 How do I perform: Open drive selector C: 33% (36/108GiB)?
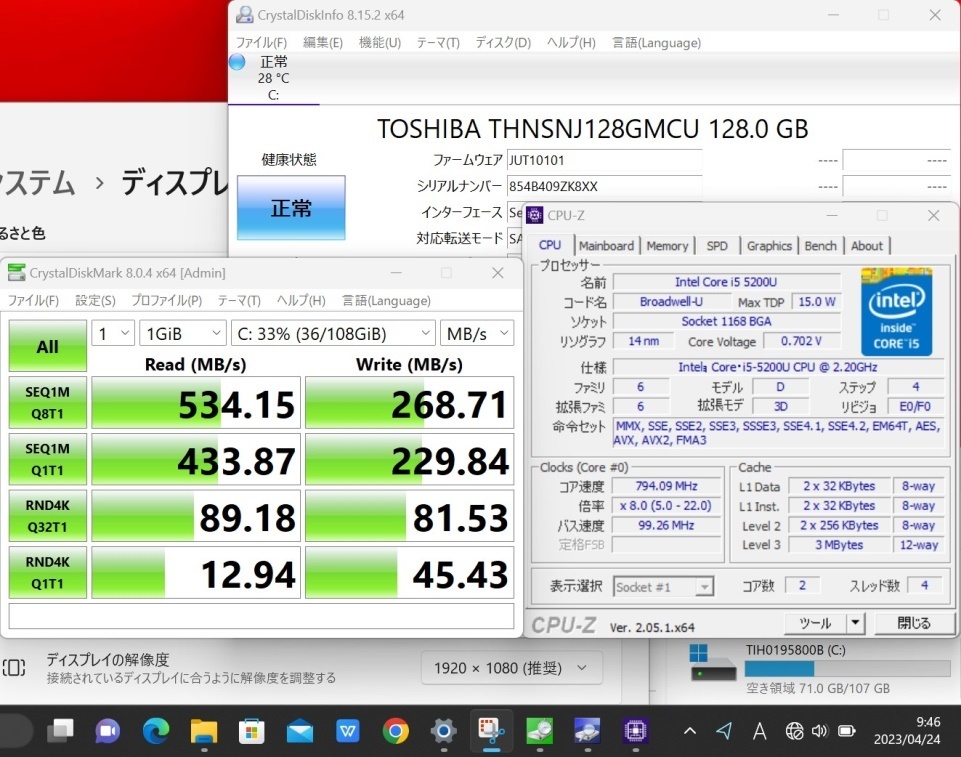pyautogui.click(x=333, y=333)
